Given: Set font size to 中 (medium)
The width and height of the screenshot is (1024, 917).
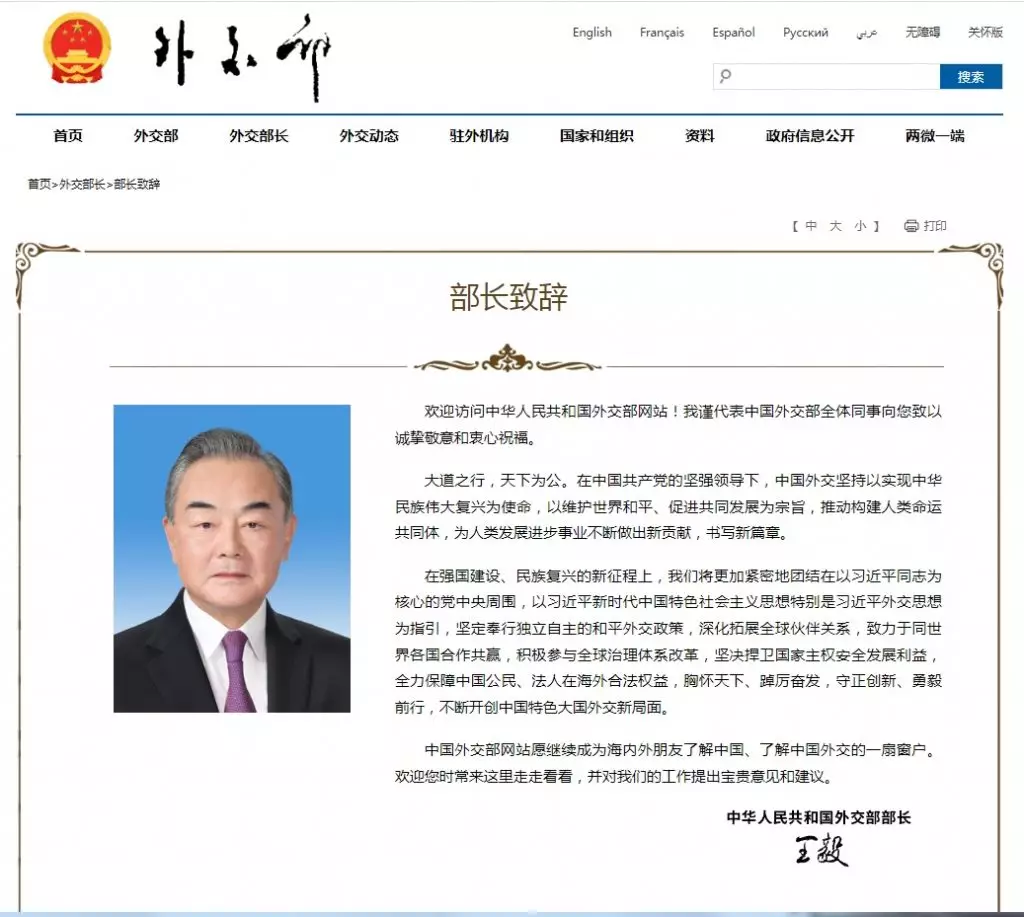Looking at the screenshot, I should pyautogui.click(x=811, y=226).
